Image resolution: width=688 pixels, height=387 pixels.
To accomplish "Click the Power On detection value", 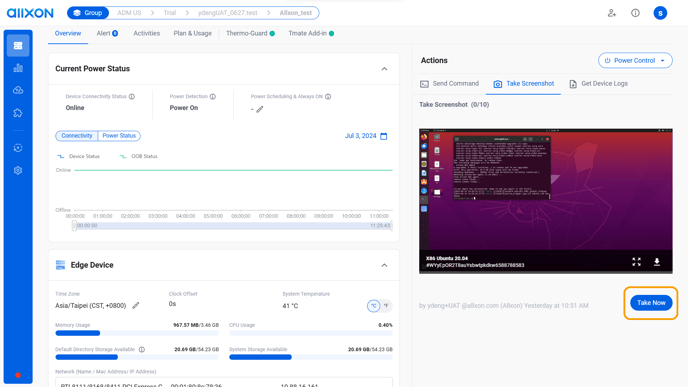I will pyautogui.click(x=184, y=108).
